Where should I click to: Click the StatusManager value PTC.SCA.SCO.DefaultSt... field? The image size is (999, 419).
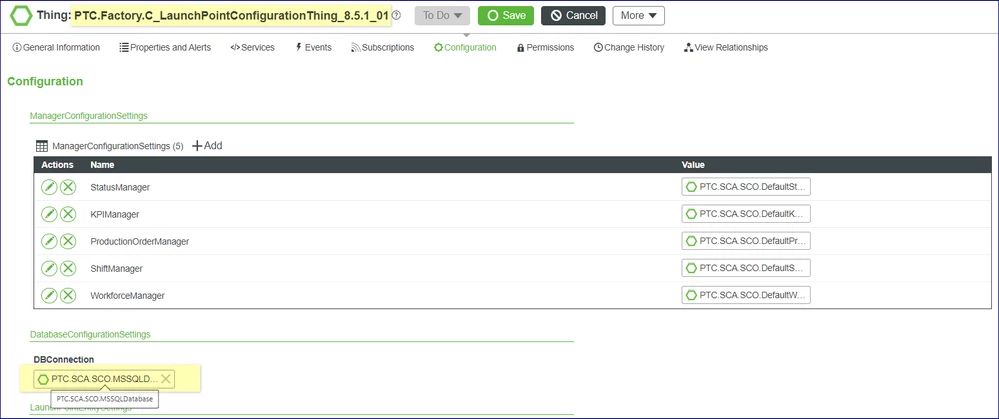[x=745, y=187]
